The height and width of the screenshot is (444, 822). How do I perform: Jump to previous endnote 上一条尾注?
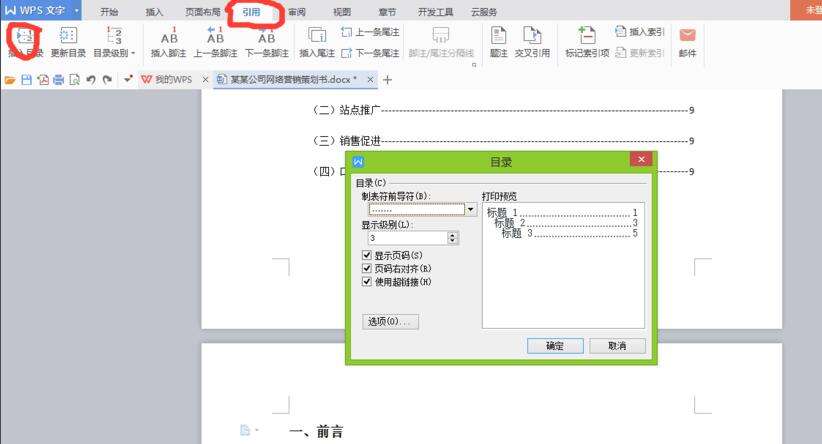370,33
